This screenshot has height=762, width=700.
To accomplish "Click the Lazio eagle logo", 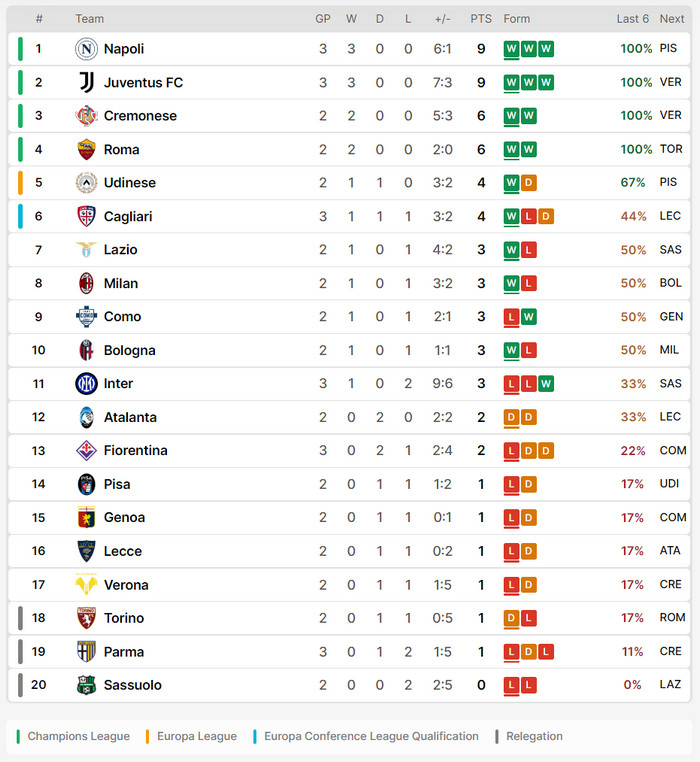I will (87, 249).
